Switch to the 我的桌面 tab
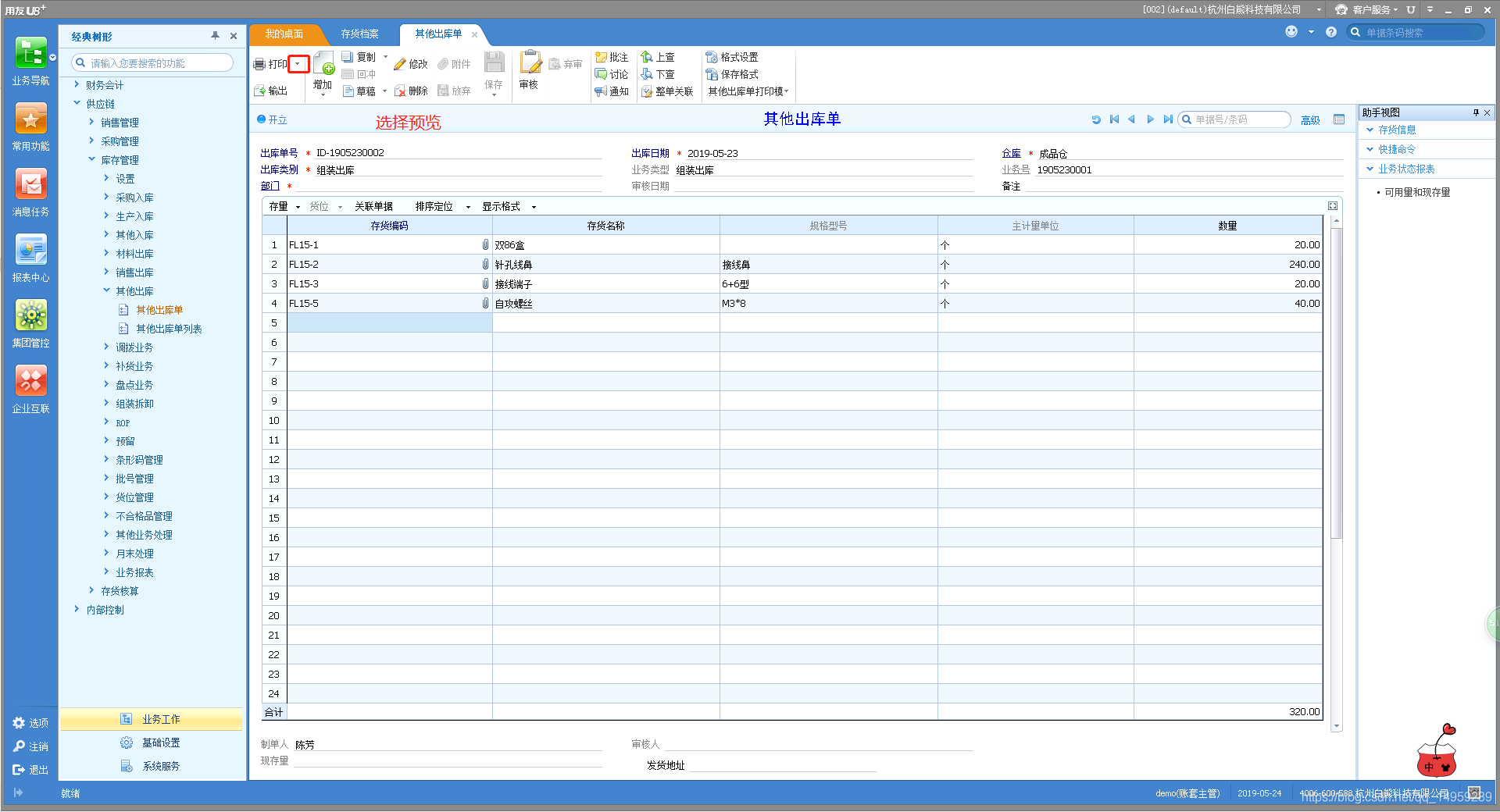The height and width of the screenshot is (812, 1500). (284, 34)
